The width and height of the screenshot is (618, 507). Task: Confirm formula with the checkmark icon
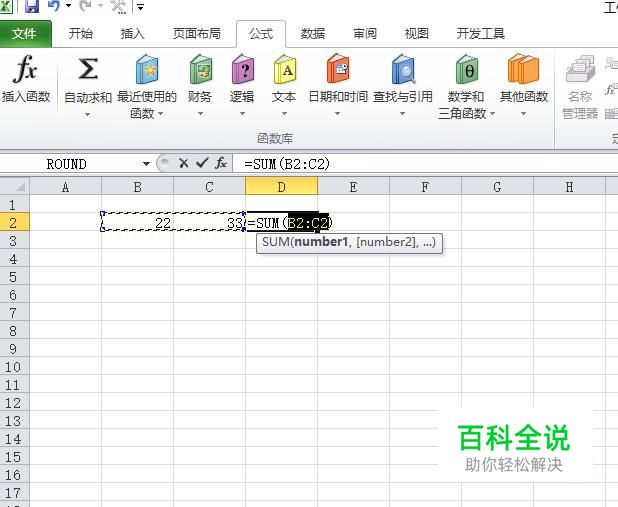pos(202,163)
